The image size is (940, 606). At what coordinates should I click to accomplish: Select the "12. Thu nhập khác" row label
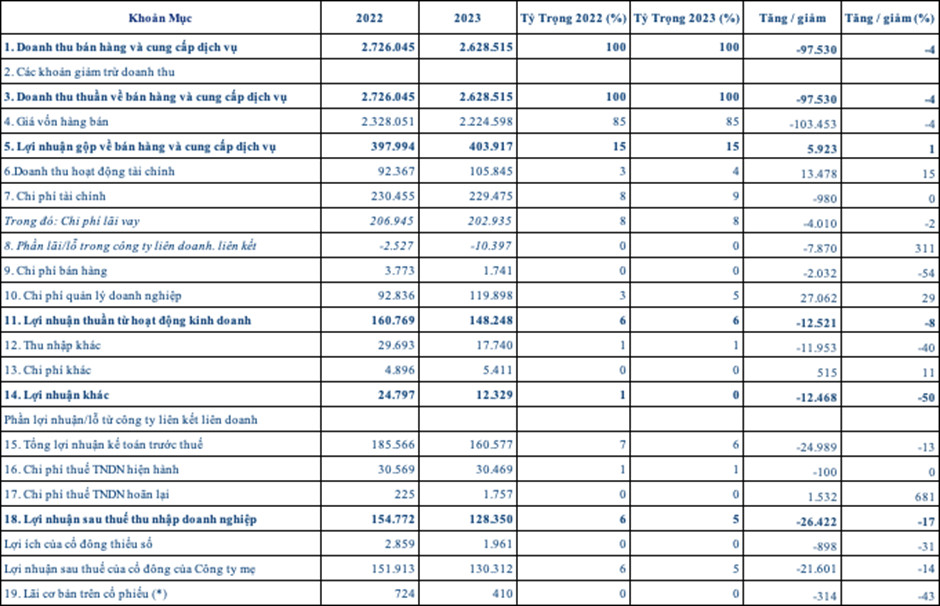point(50,345)
